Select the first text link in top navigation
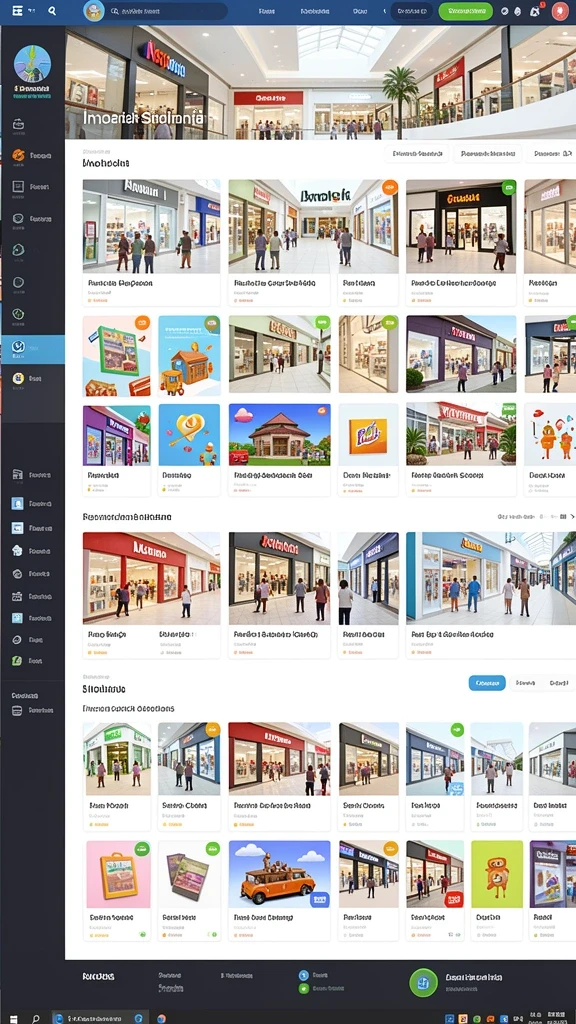Screen dimensions: 576x1024 (266, 11)
